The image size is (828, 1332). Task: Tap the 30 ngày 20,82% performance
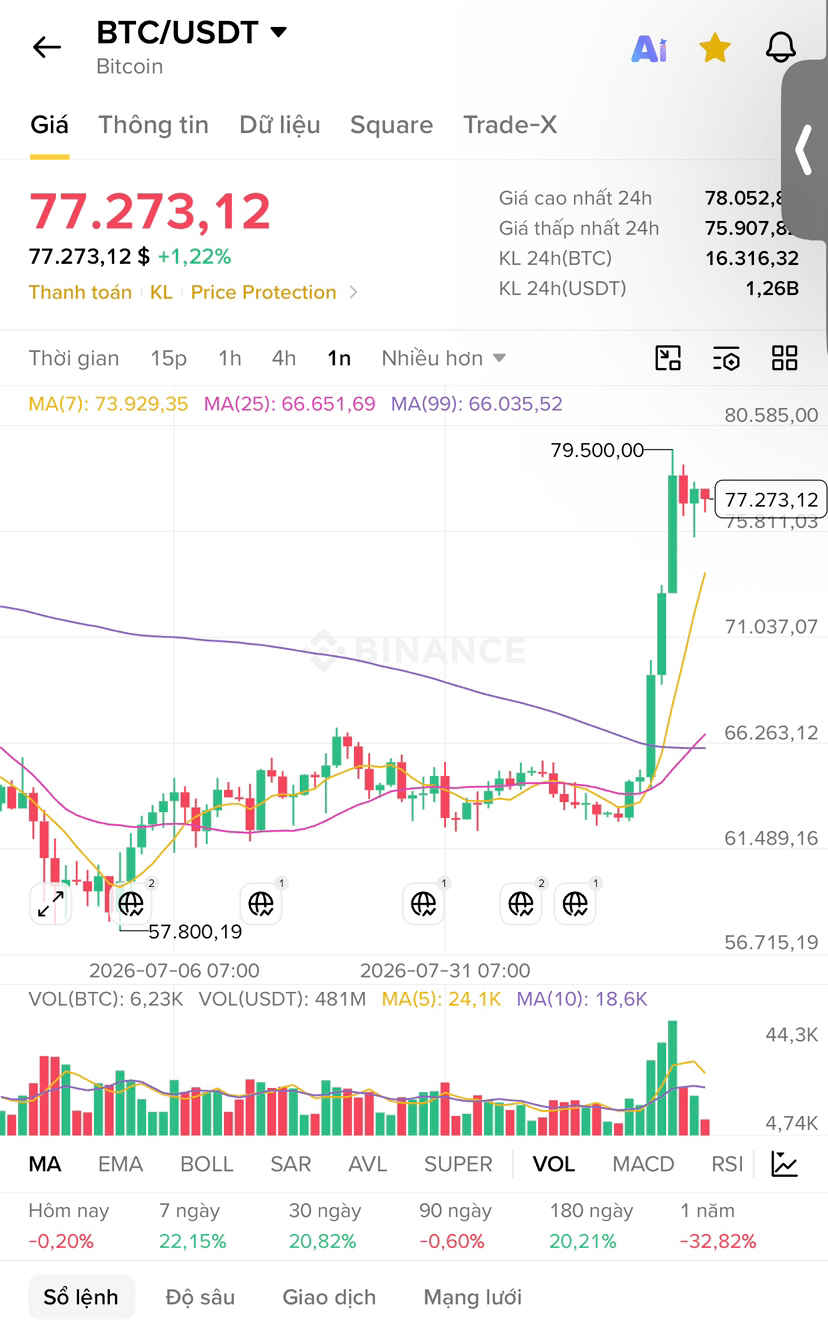324,1226
